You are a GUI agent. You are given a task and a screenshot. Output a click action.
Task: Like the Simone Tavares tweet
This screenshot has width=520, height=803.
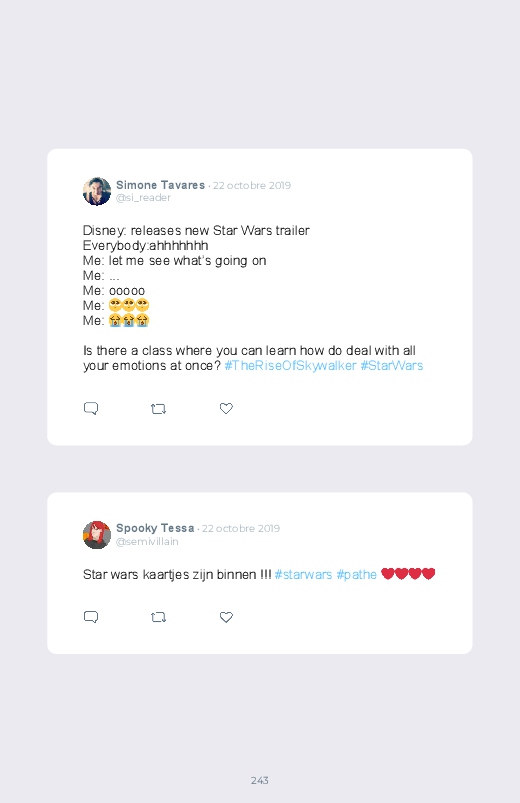pyautogui.click(x=226, y=408)
